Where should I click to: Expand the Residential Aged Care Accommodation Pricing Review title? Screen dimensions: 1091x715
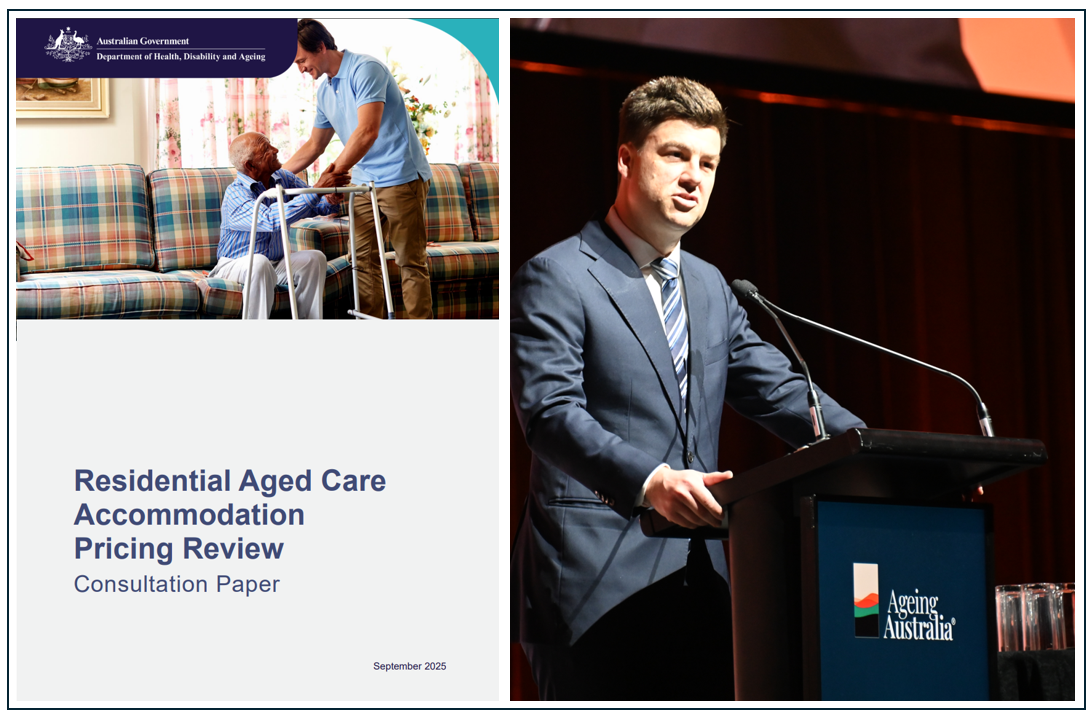(230, 513)
